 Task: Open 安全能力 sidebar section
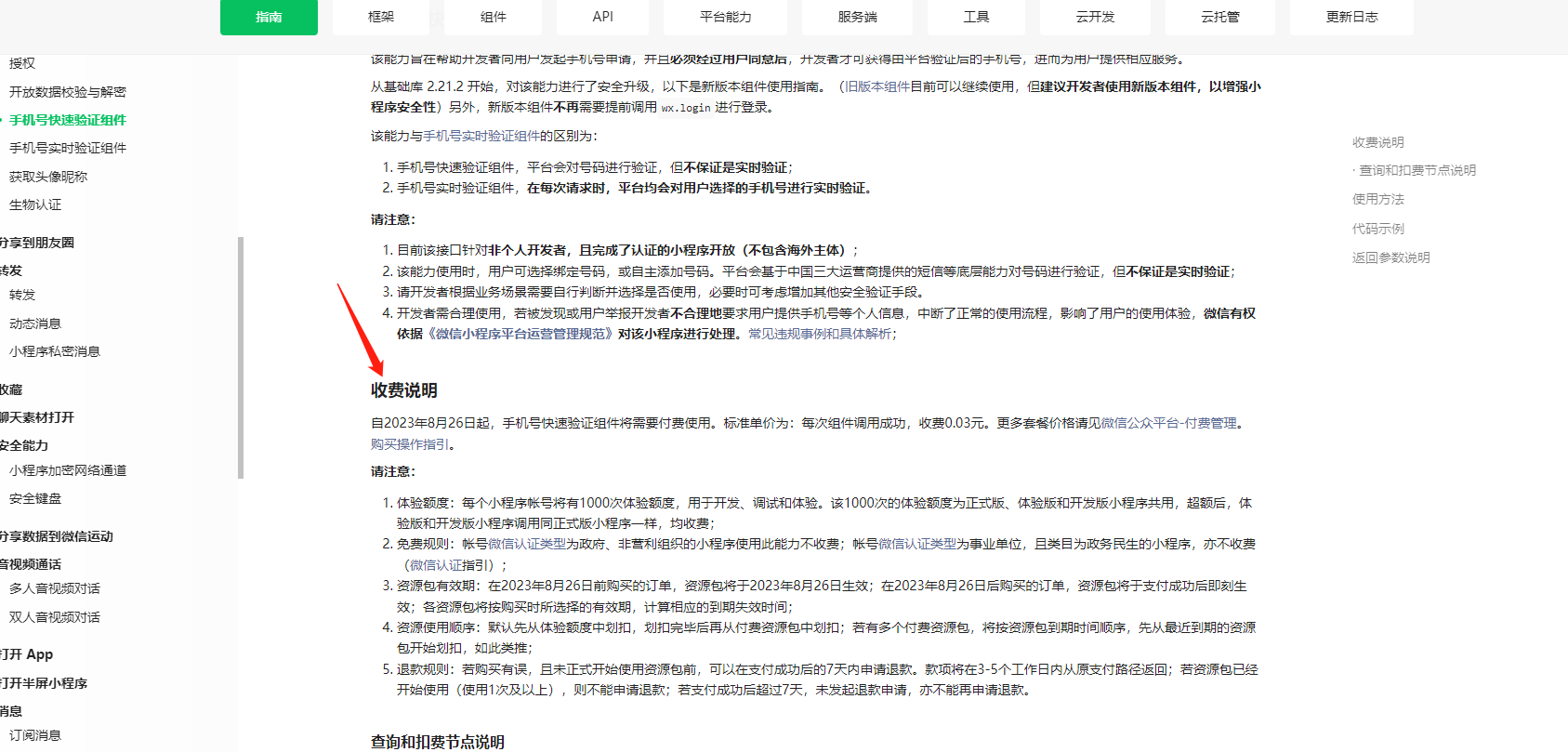24,445
